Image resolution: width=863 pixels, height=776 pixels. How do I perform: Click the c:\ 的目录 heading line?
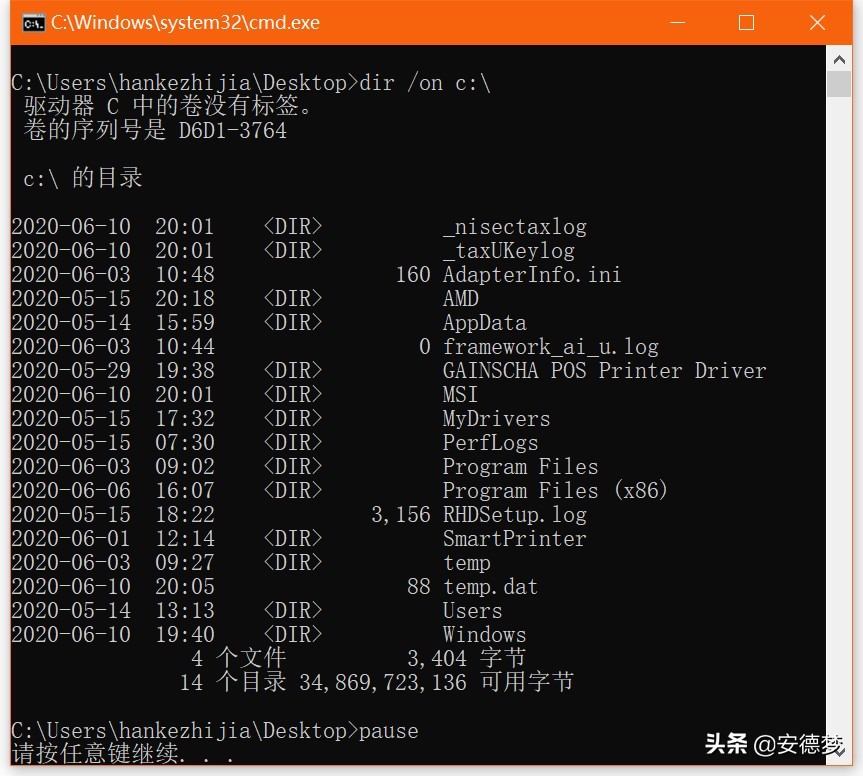(83, 178)
